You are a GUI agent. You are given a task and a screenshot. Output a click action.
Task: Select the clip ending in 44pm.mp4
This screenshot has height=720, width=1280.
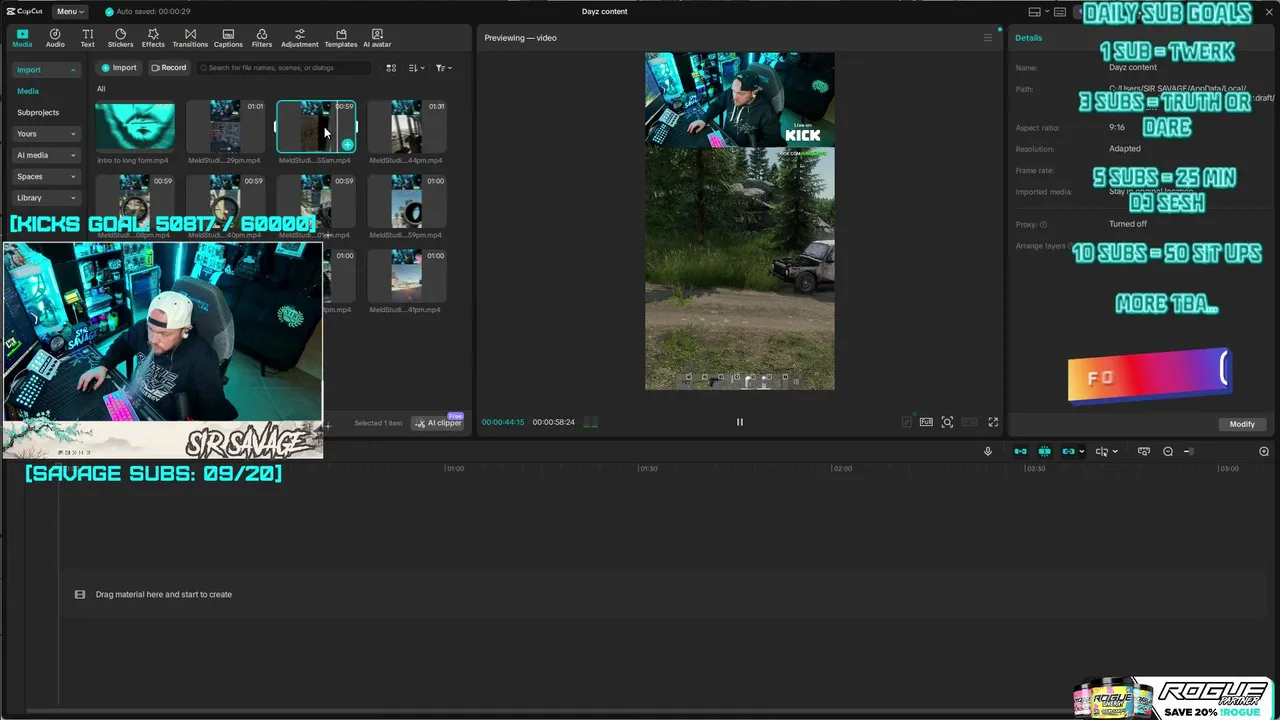[x=407, y=127]
